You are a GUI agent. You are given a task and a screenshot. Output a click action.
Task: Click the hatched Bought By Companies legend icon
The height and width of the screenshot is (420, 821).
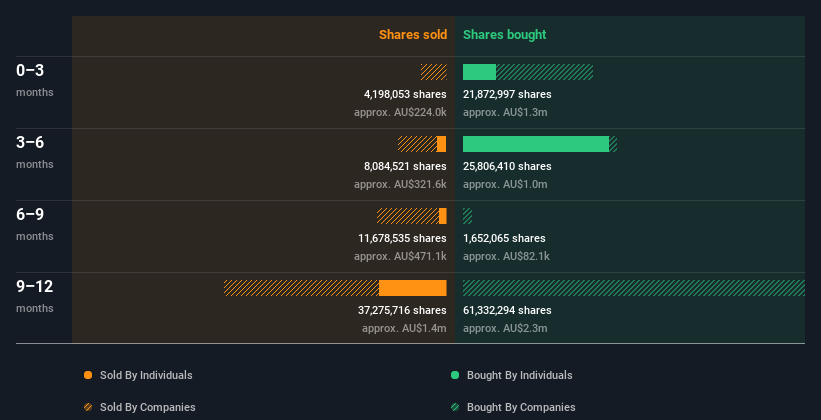pyautogui.click(x=455, y=407)
